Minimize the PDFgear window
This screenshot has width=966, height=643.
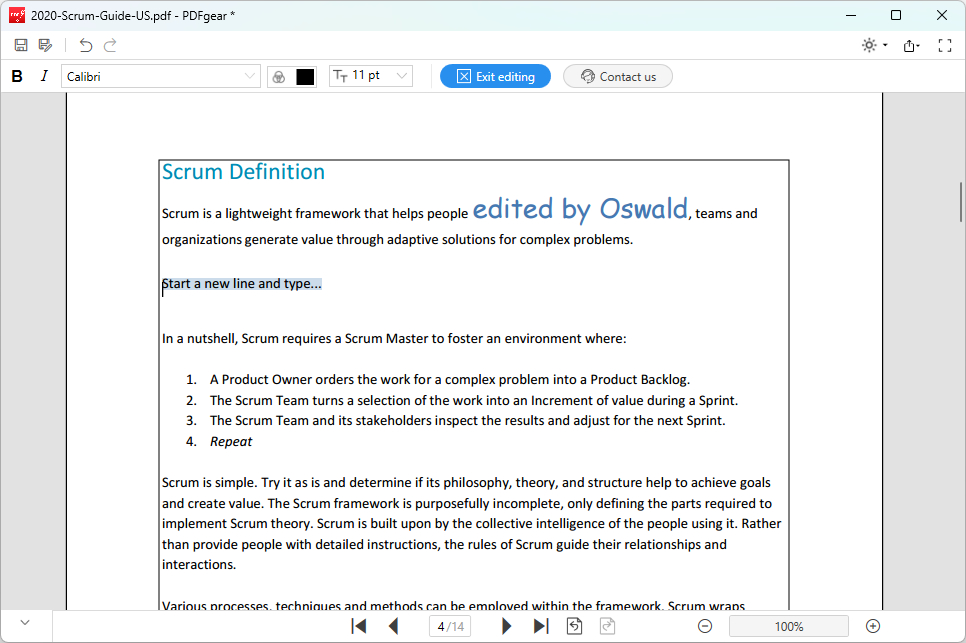(851, 15)
